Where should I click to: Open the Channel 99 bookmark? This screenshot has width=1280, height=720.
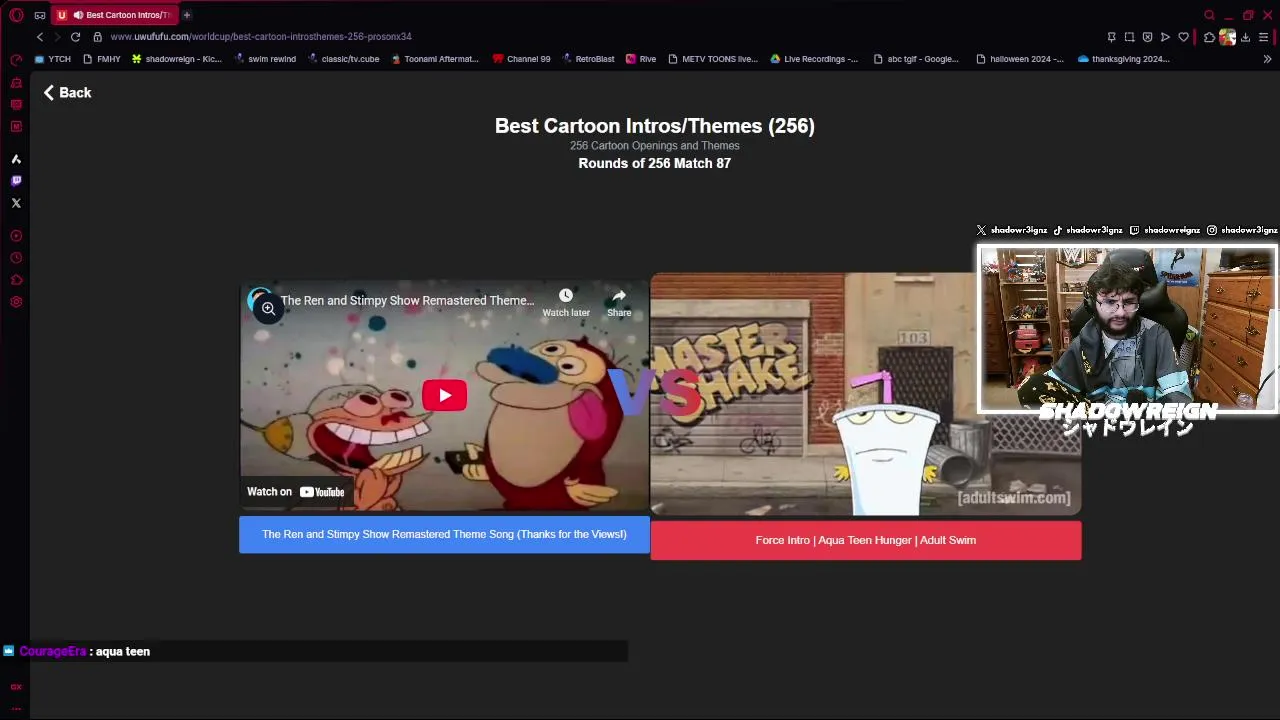(522, 59)
